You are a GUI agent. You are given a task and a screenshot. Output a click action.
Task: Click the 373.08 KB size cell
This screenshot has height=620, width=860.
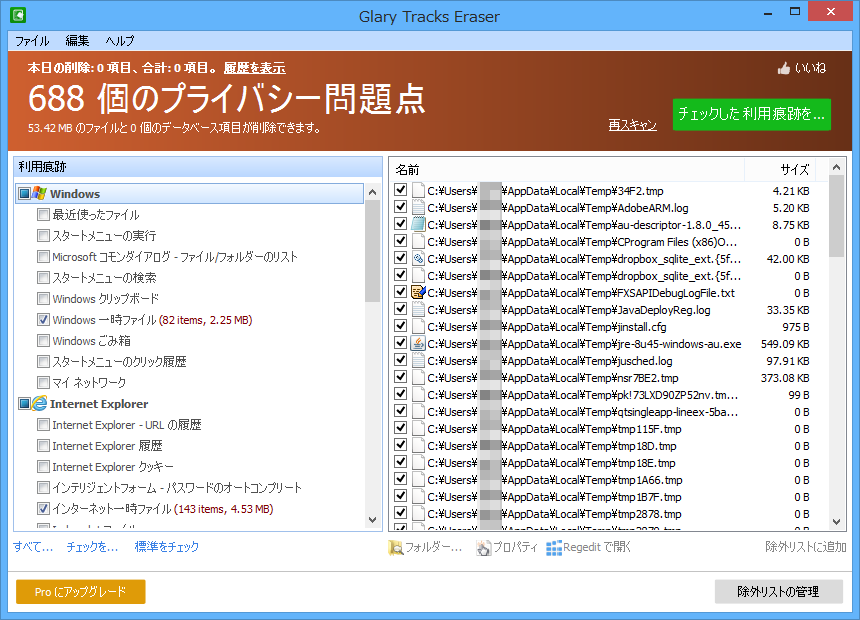pos(785,377)
